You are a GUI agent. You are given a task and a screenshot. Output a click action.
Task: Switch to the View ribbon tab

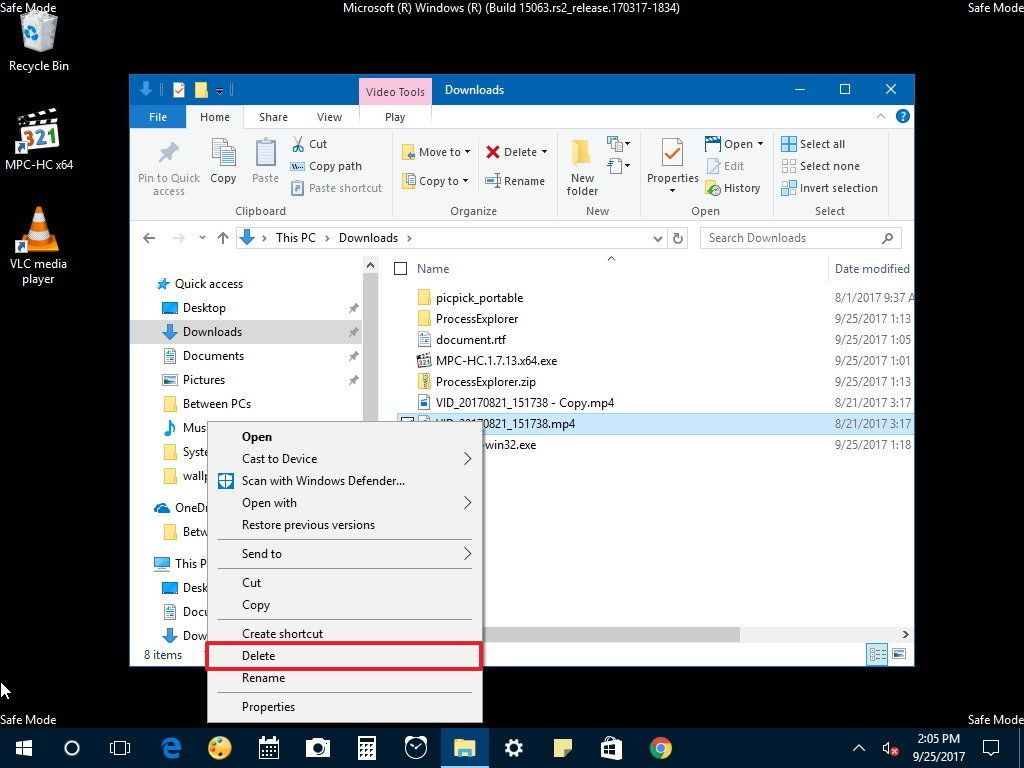329,116
